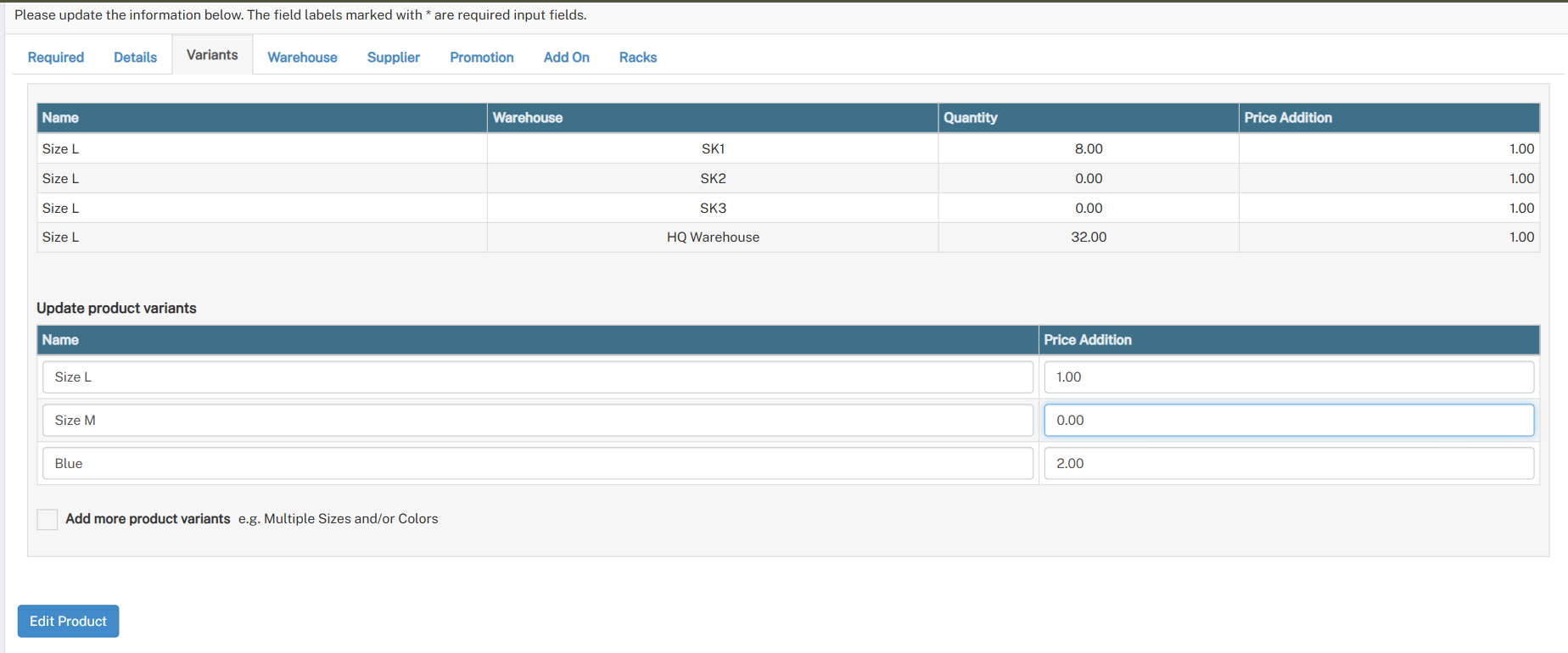1568x653 pixels.
Task: Click the 2.00 price addition field
Action: [x=1288, y=464]
